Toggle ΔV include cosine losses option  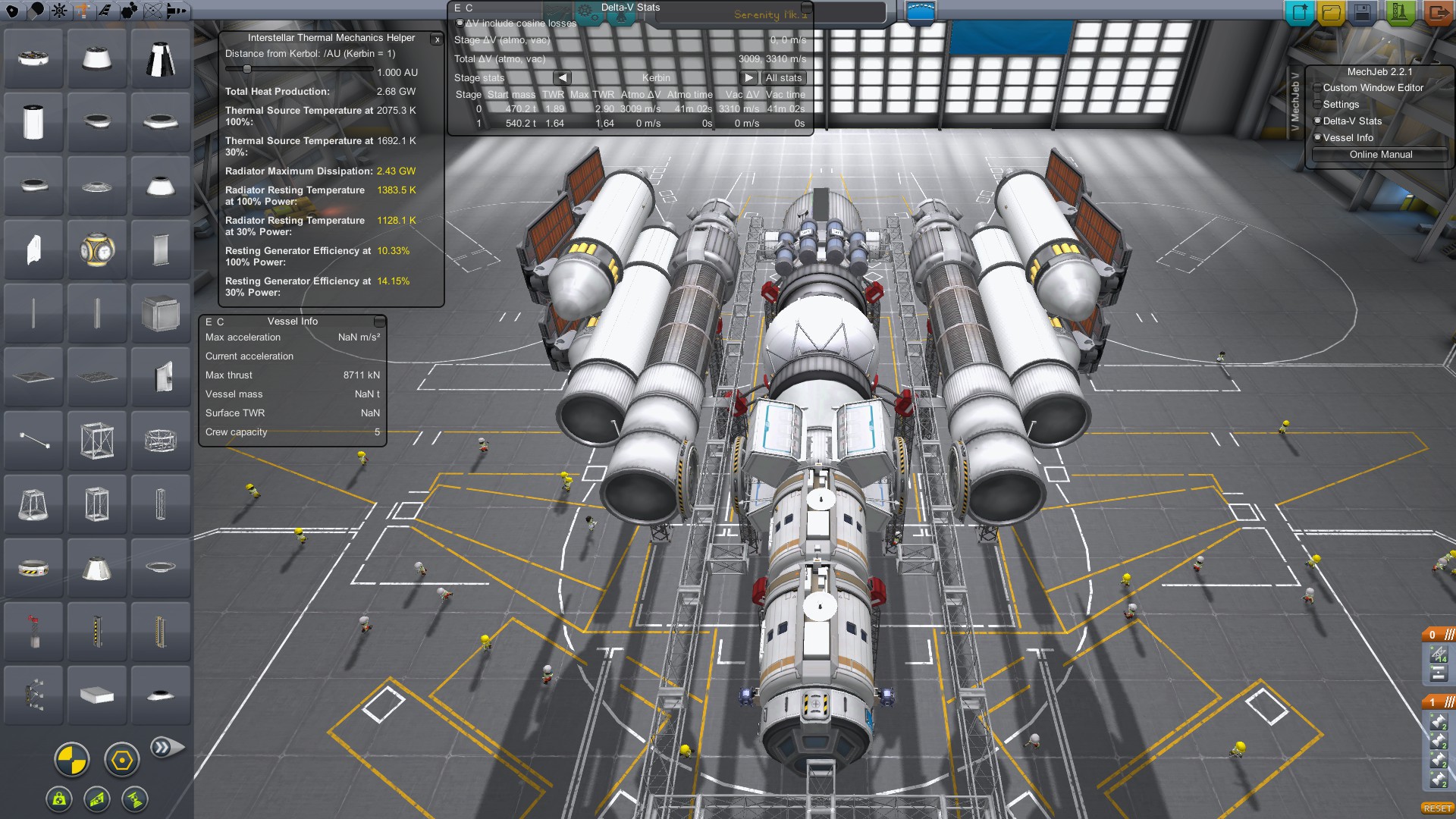[460, 23]
